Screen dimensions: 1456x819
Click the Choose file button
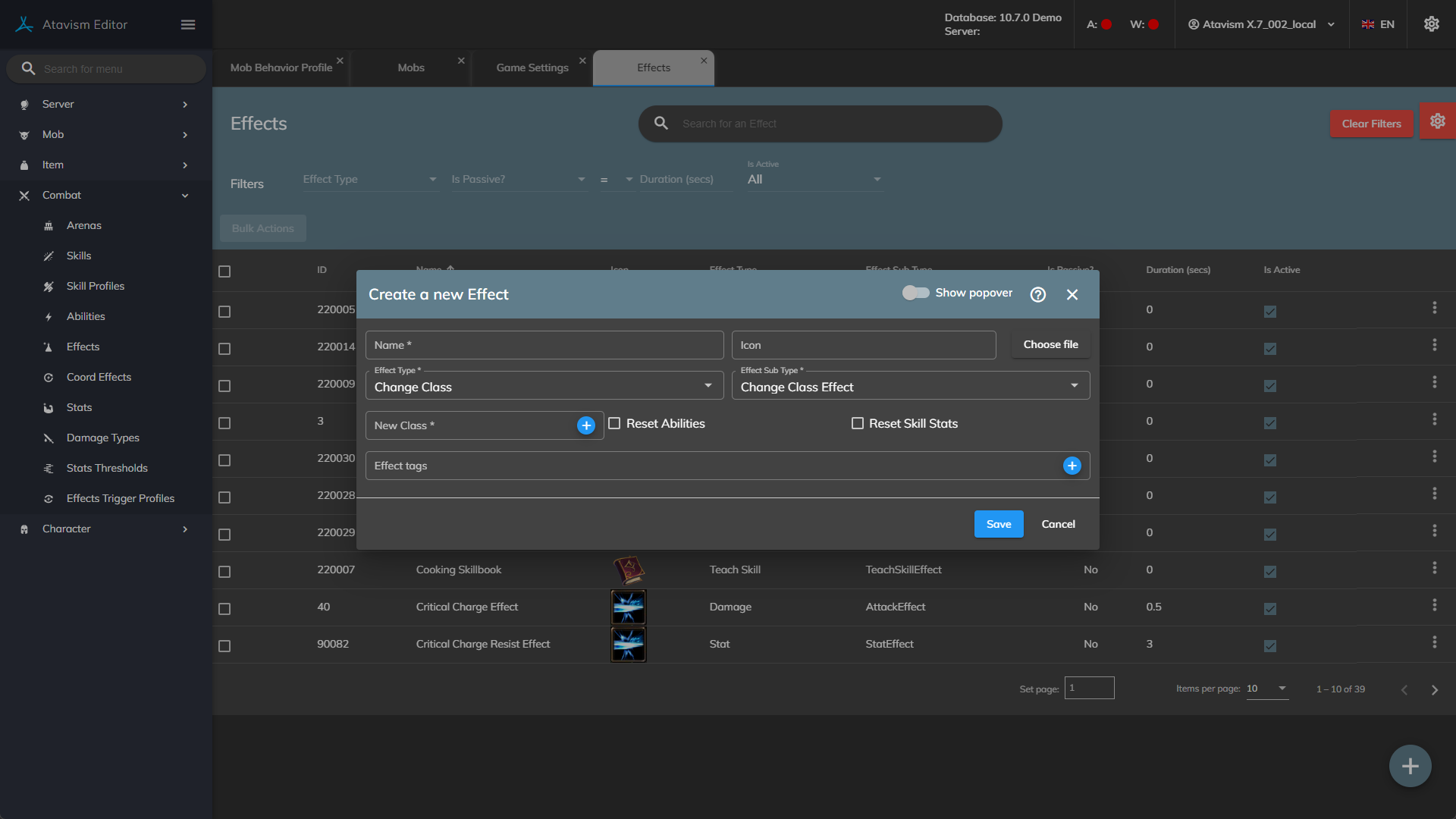pos(1050,344)
